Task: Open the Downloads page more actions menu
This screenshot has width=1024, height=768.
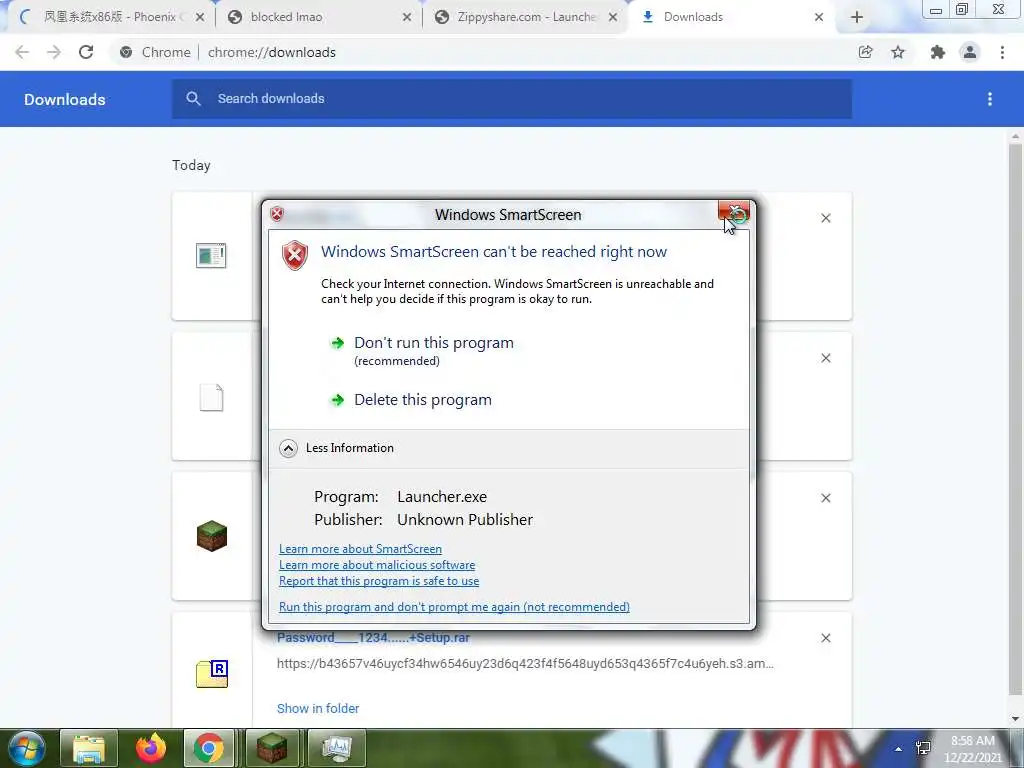Action: click(x=990, y=99)
